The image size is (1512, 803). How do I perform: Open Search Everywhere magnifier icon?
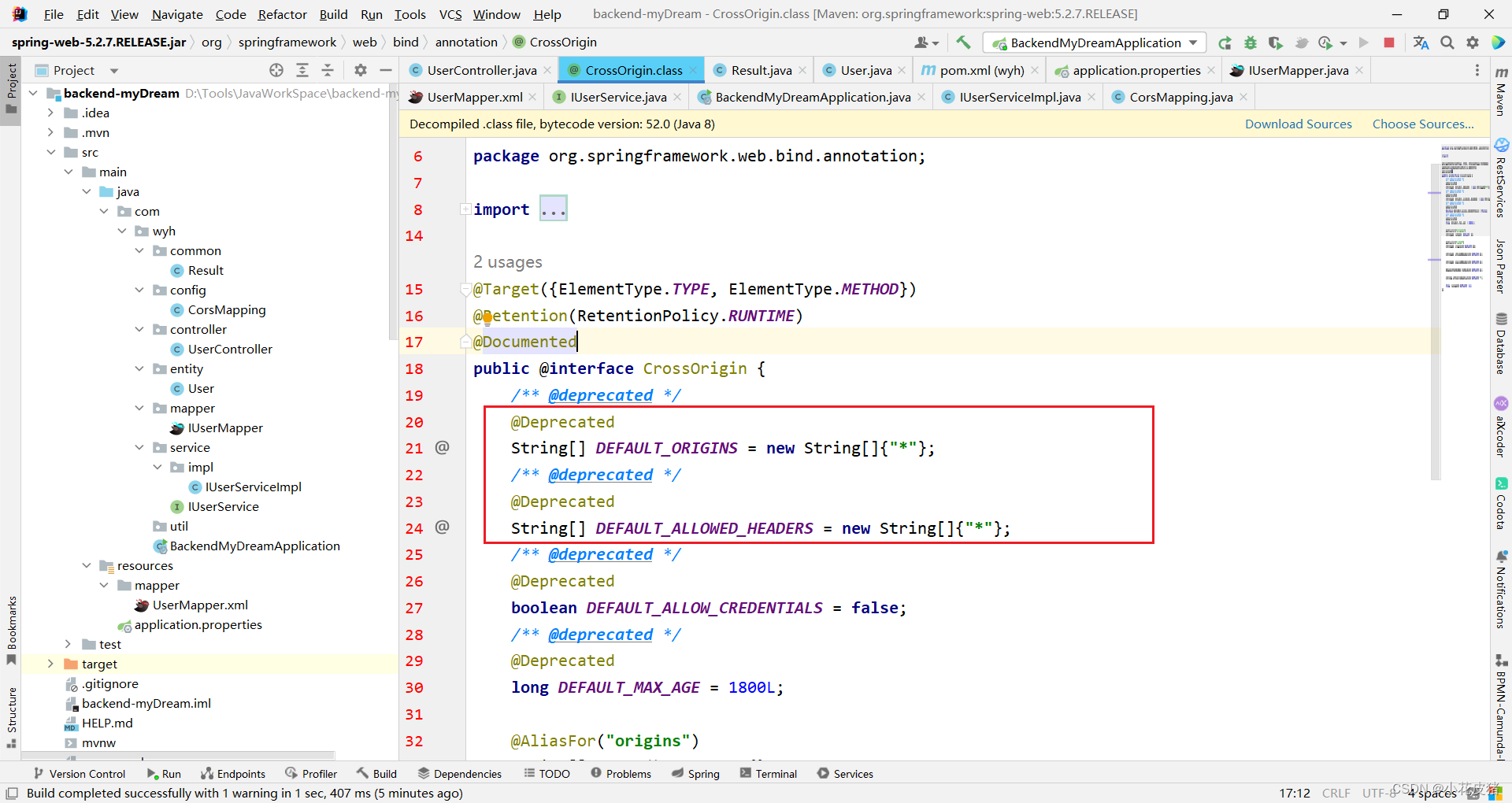tap(1447, 43)
